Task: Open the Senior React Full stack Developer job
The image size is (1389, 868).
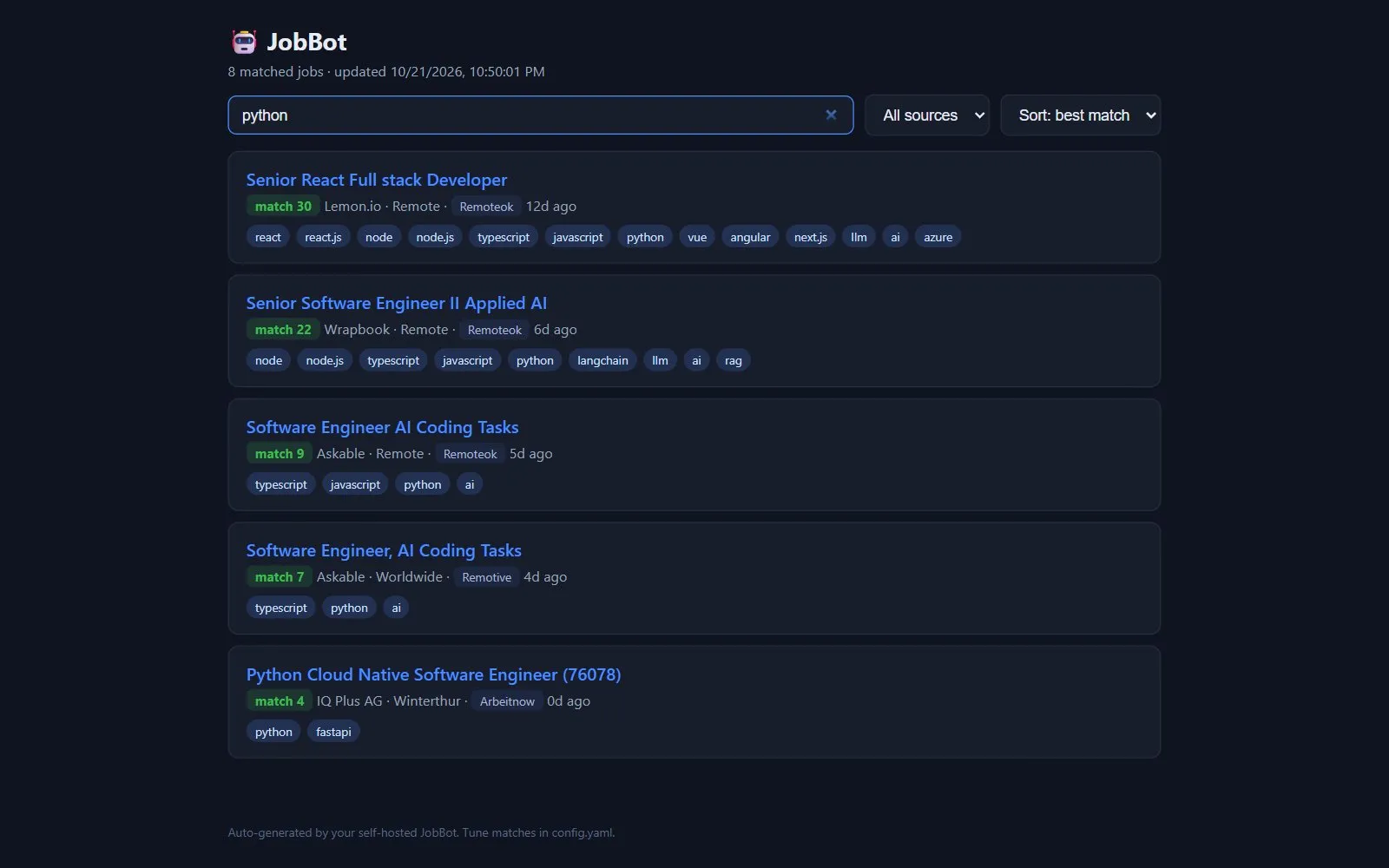Action: pos(377,180)
